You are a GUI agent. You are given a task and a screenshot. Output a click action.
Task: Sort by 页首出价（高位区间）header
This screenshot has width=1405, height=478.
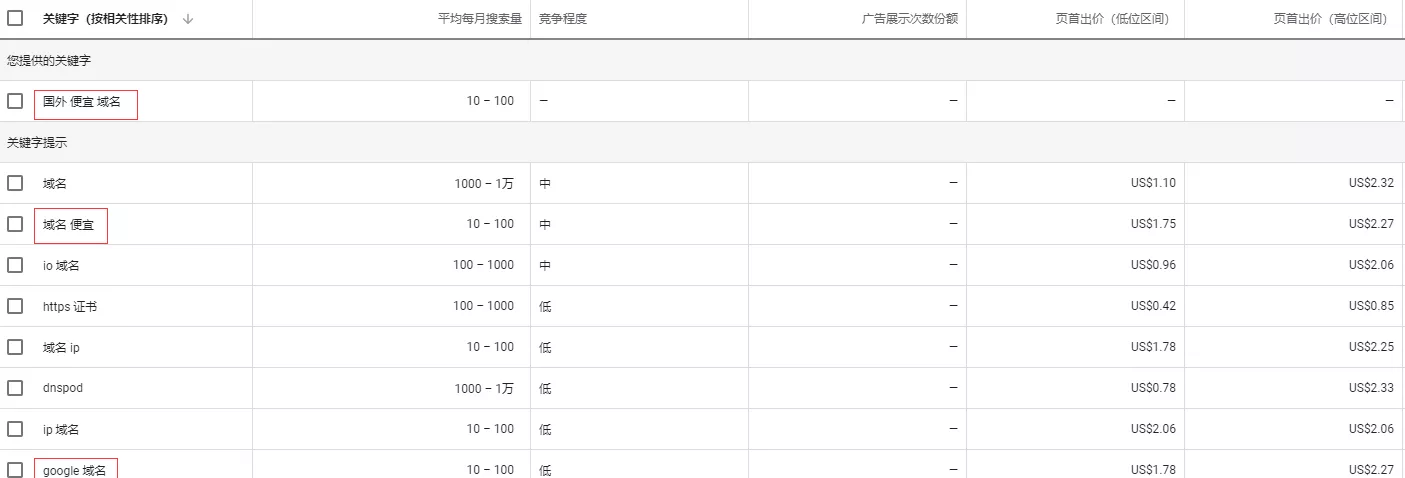click(1330, 19)
